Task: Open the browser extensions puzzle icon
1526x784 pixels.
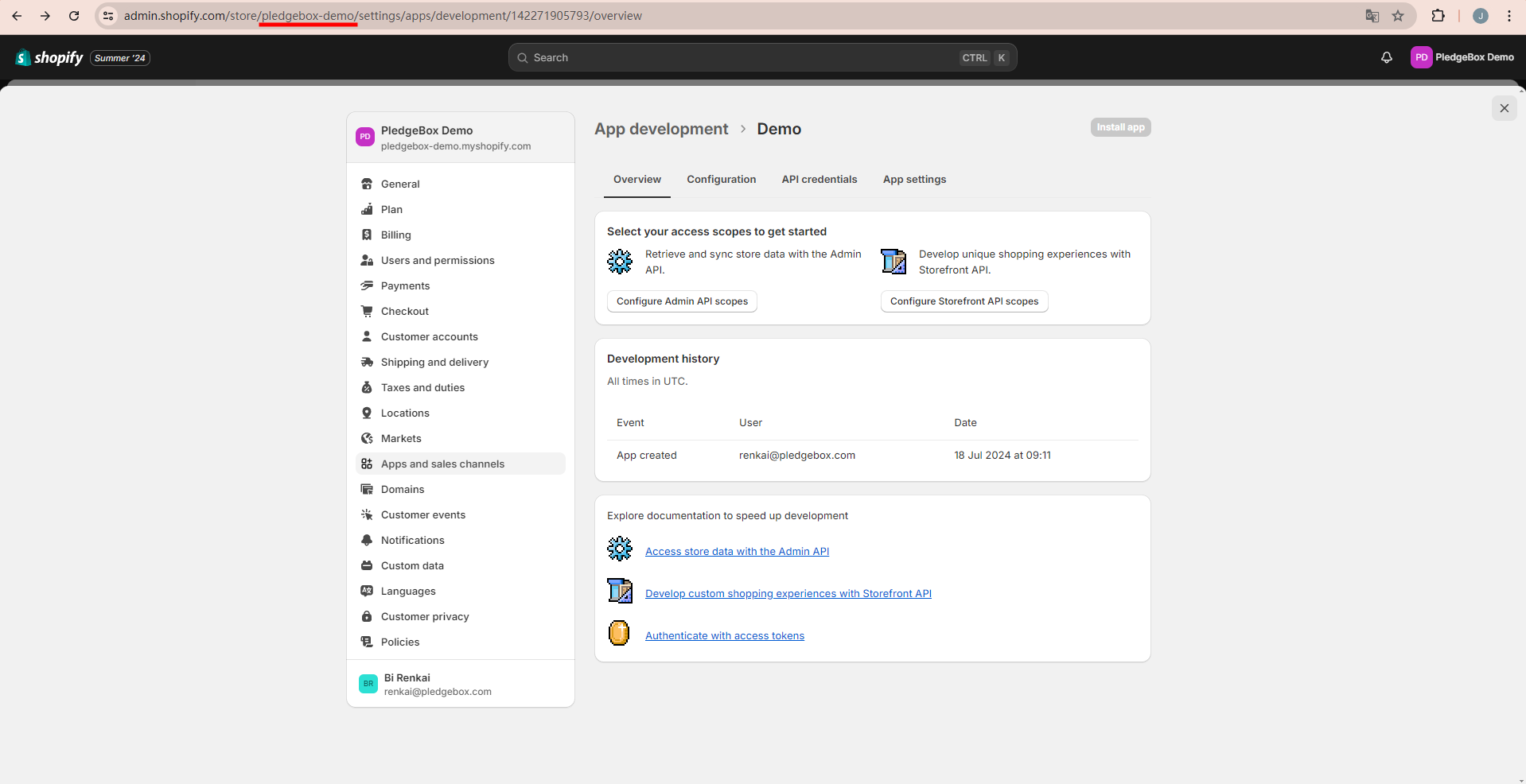Action: pos(1438,16)
